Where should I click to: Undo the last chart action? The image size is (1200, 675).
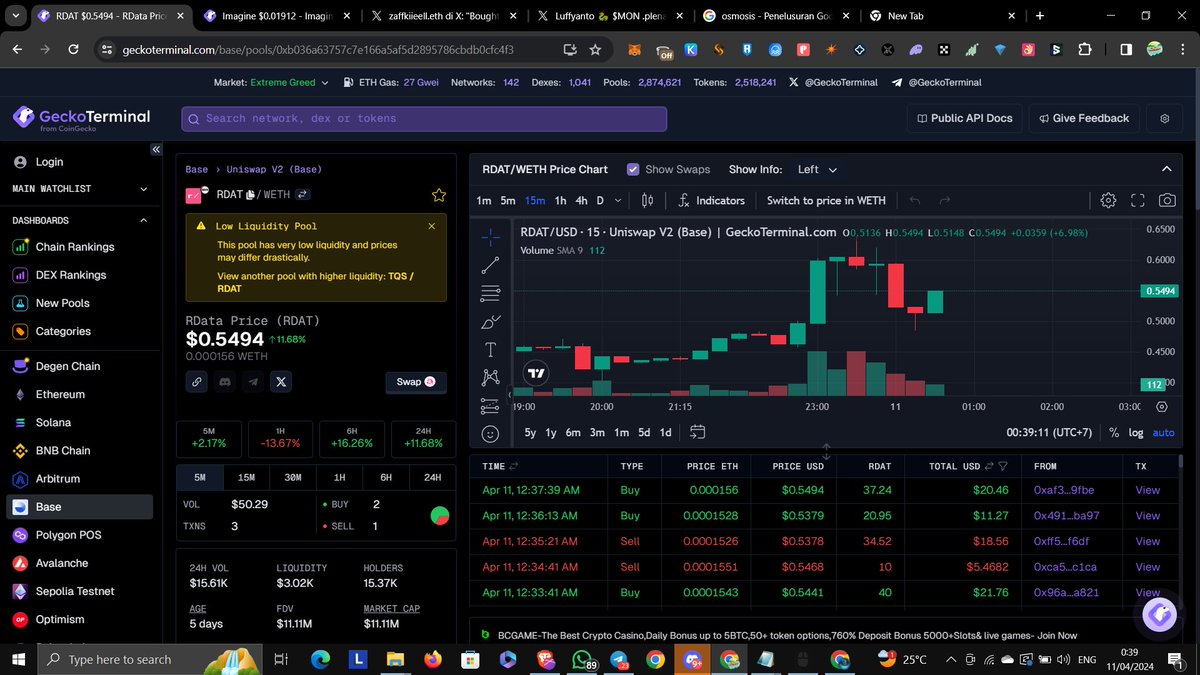pyautogui.click(x=915, y=200)
